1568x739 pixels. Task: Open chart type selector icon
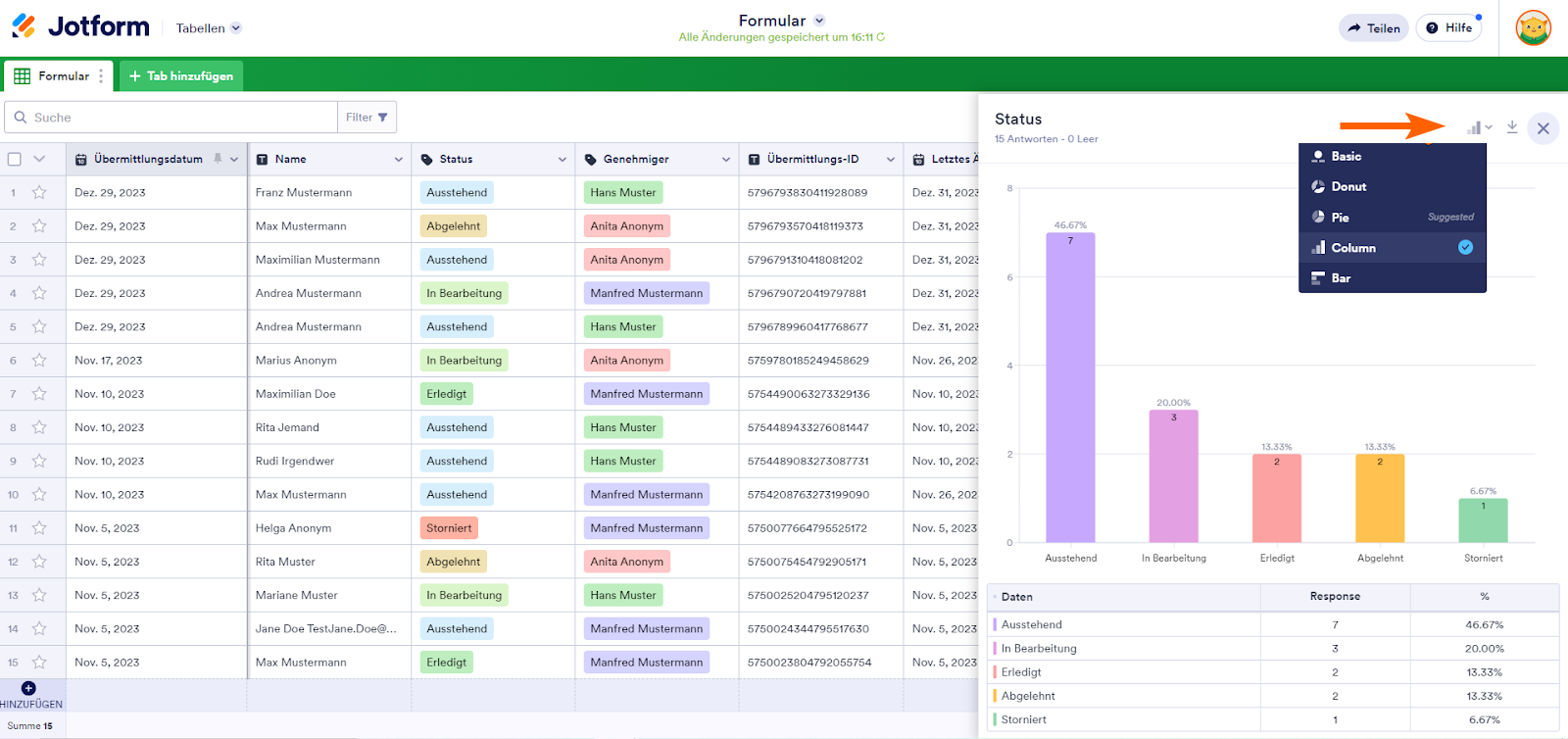pyautogui.click(x=1478, y=127)
